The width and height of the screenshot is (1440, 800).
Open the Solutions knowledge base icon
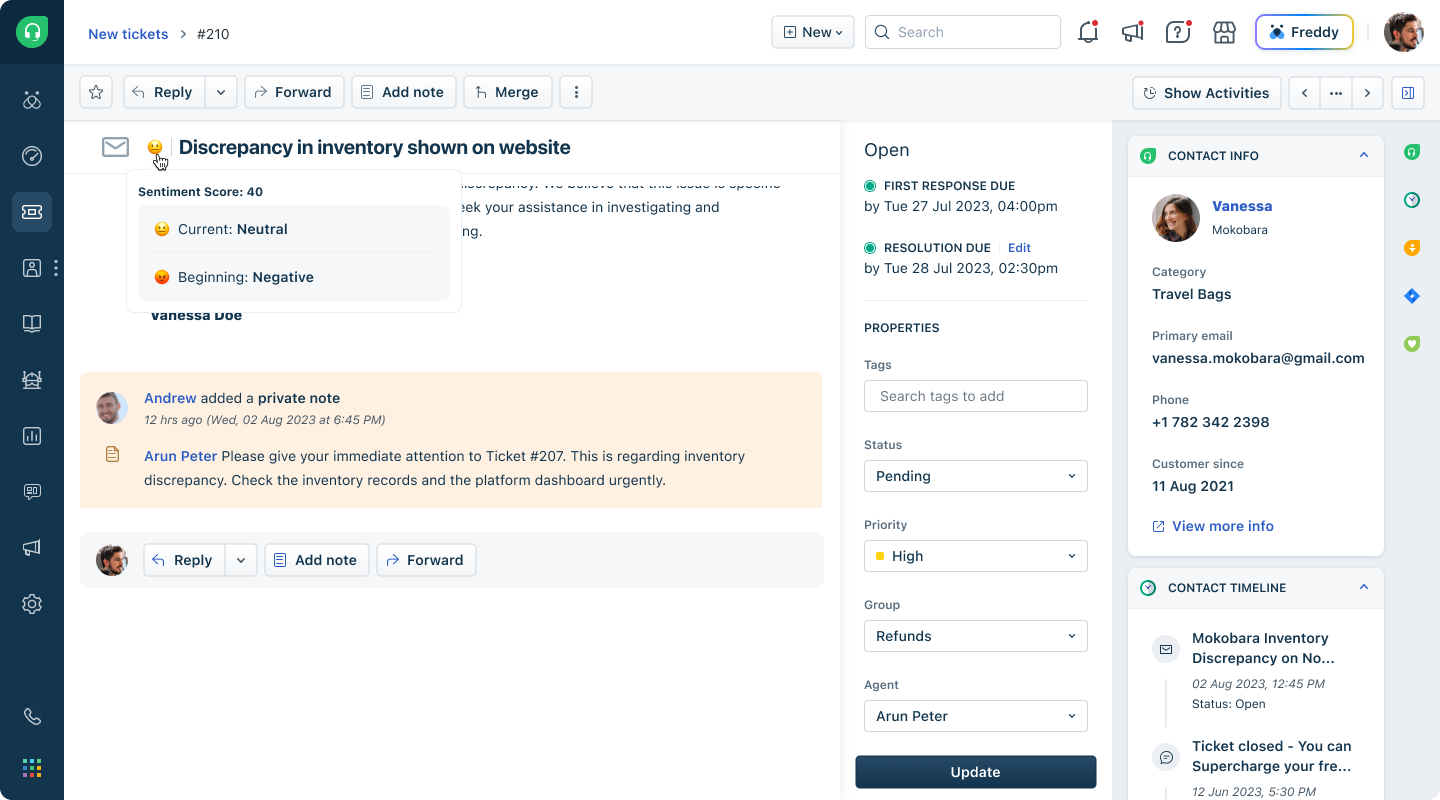(31, 324)
